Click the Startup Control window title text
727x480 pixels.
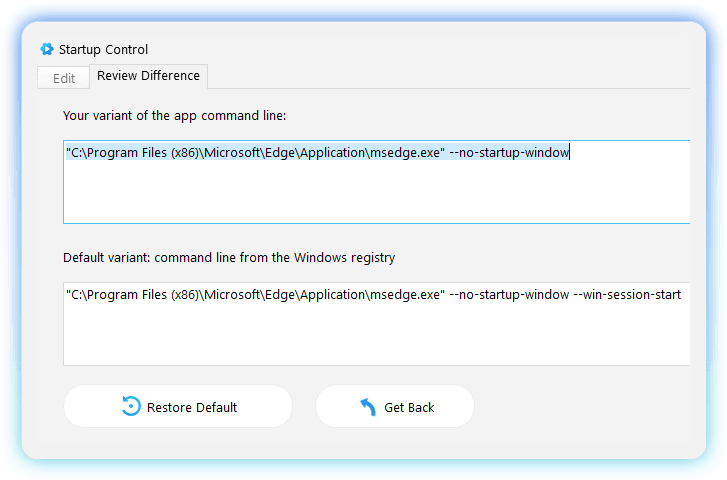click(x=103, y=49)
